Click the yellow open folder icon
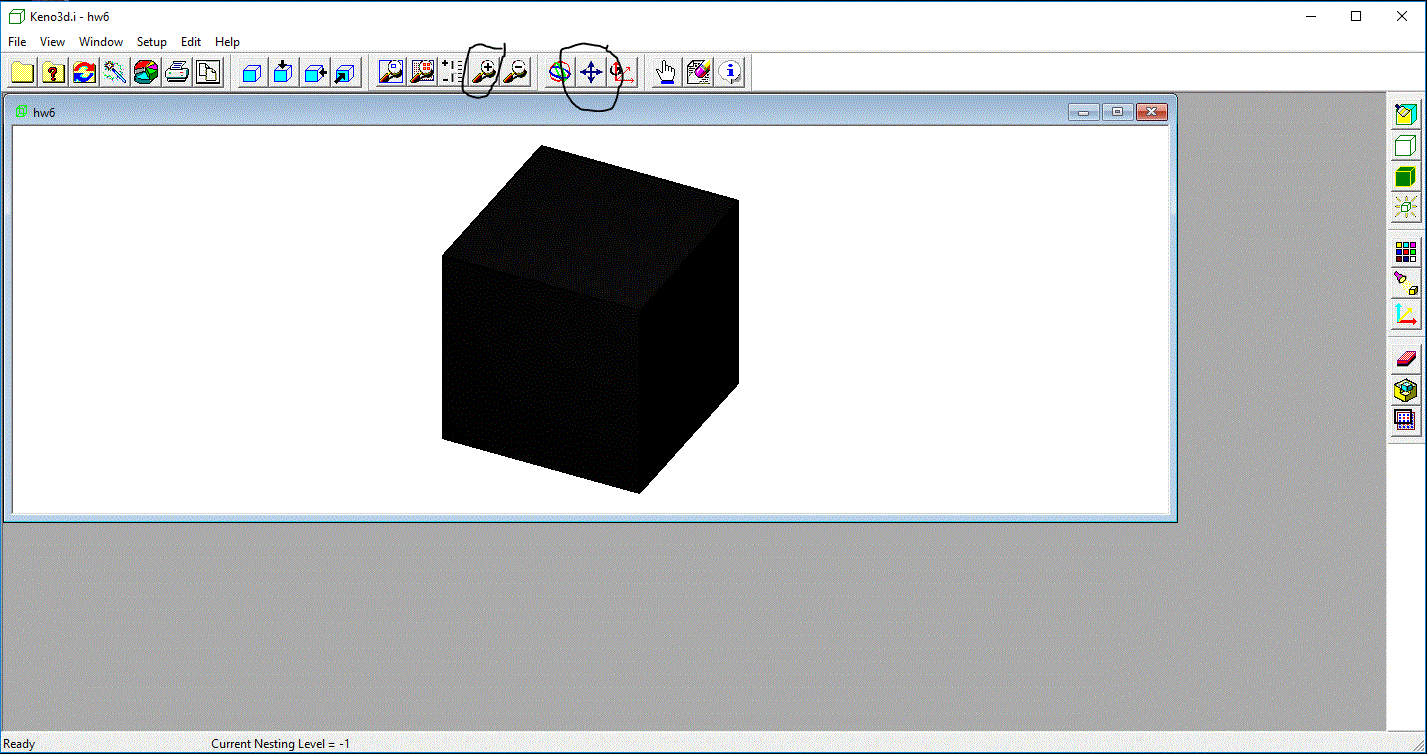This screenshot has width=1427, height=754. [22, 72]
